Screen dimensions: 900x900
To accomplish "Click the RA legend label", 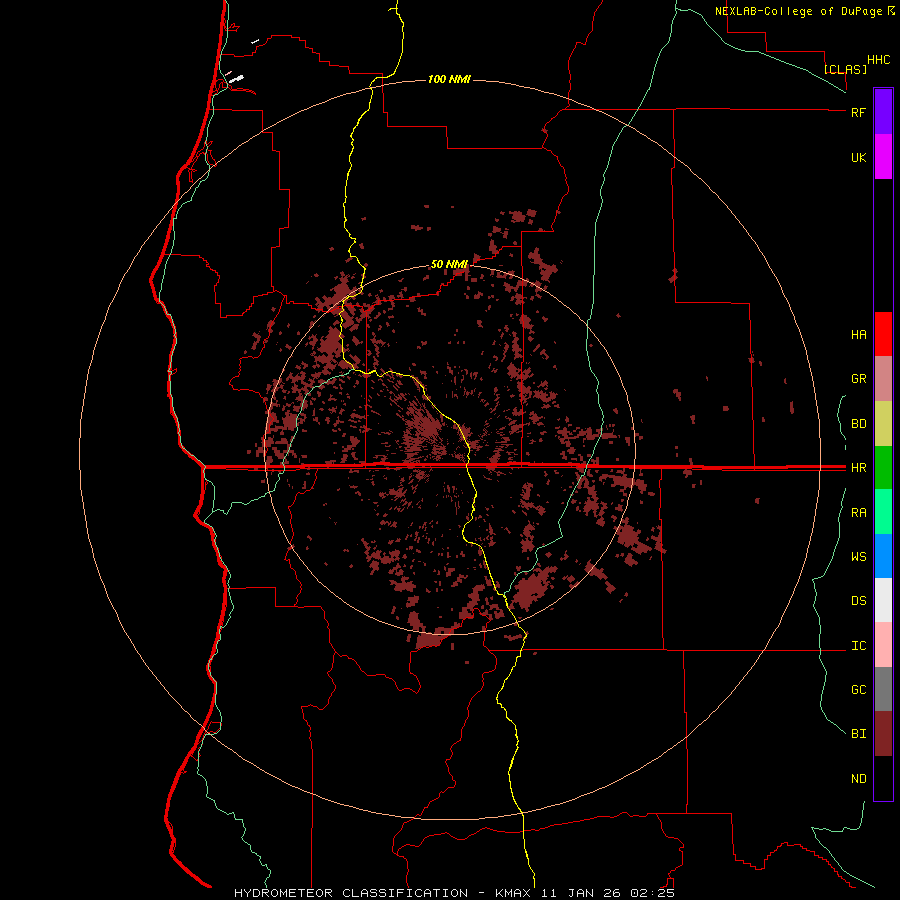I will 858,513.
